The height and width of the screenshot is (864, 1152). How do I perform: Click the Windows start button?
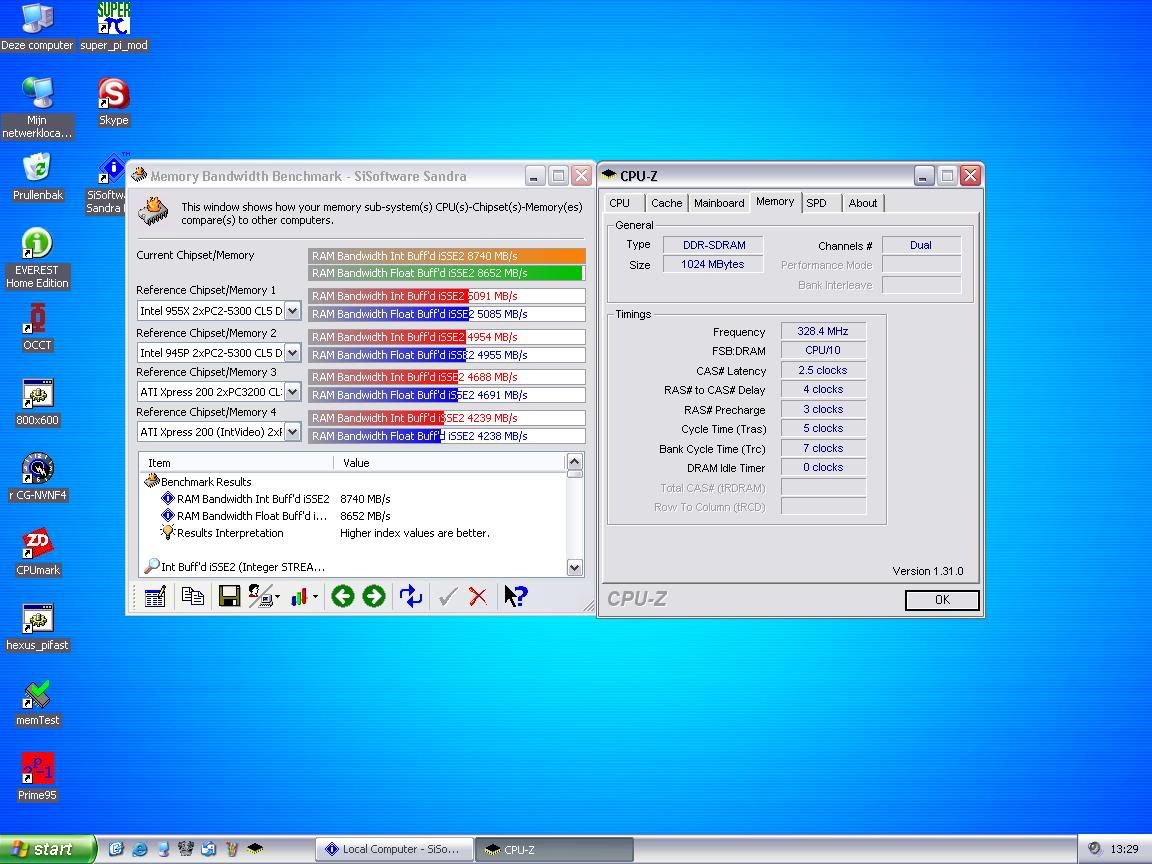(48, 849)
